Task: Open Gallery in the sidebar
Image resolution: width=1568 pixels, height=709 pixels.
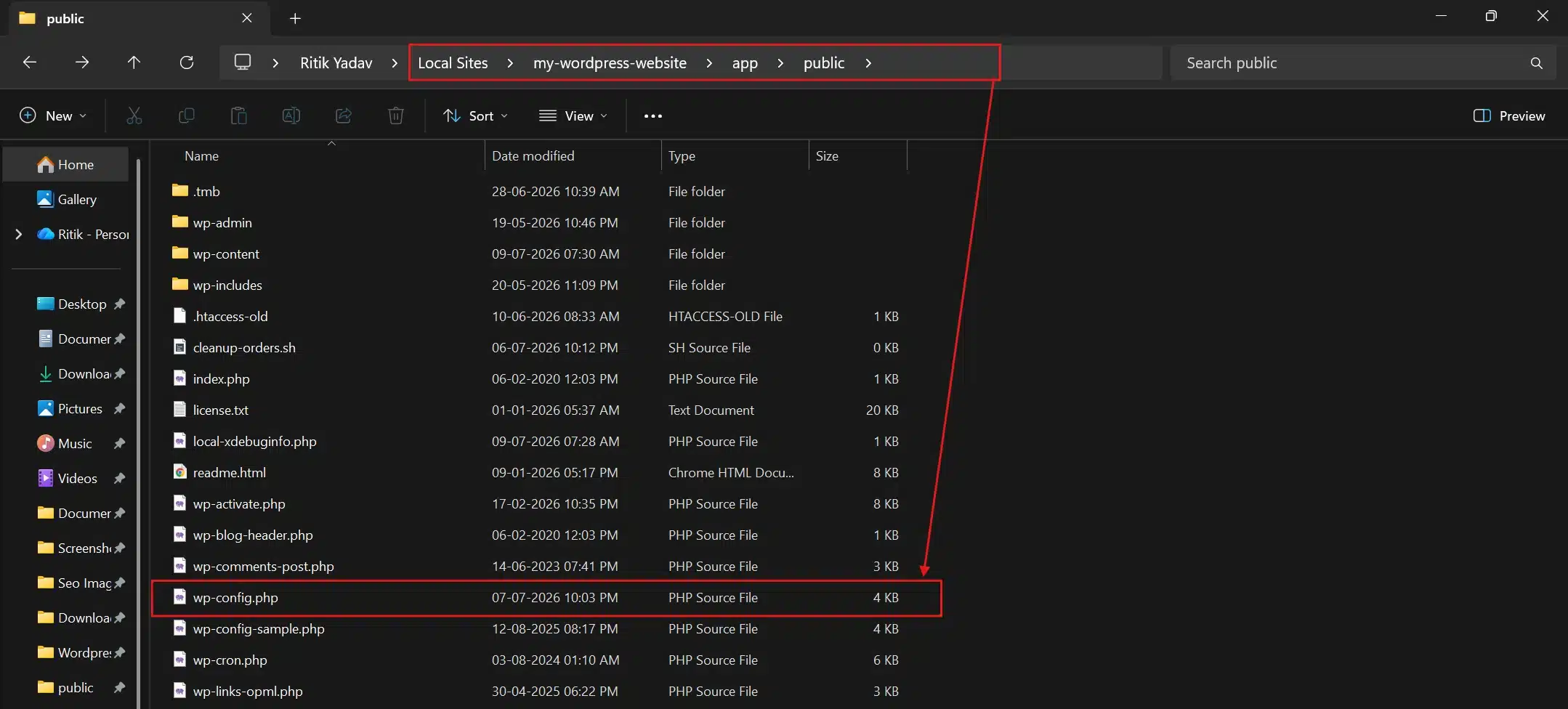Action: (67, 199)
